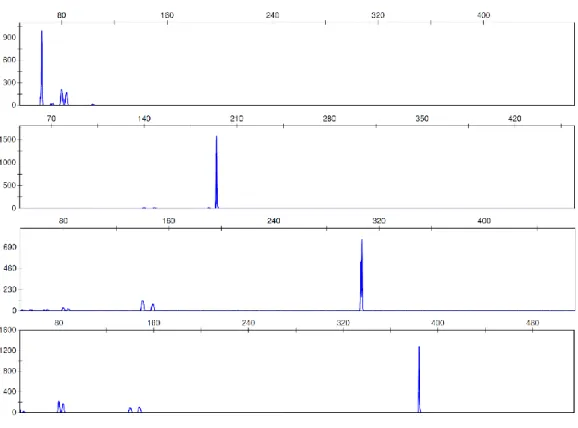The image size is (578, 428).
Task: Click the x-axis label "140" in the second panel
Action: click(144, 118)
